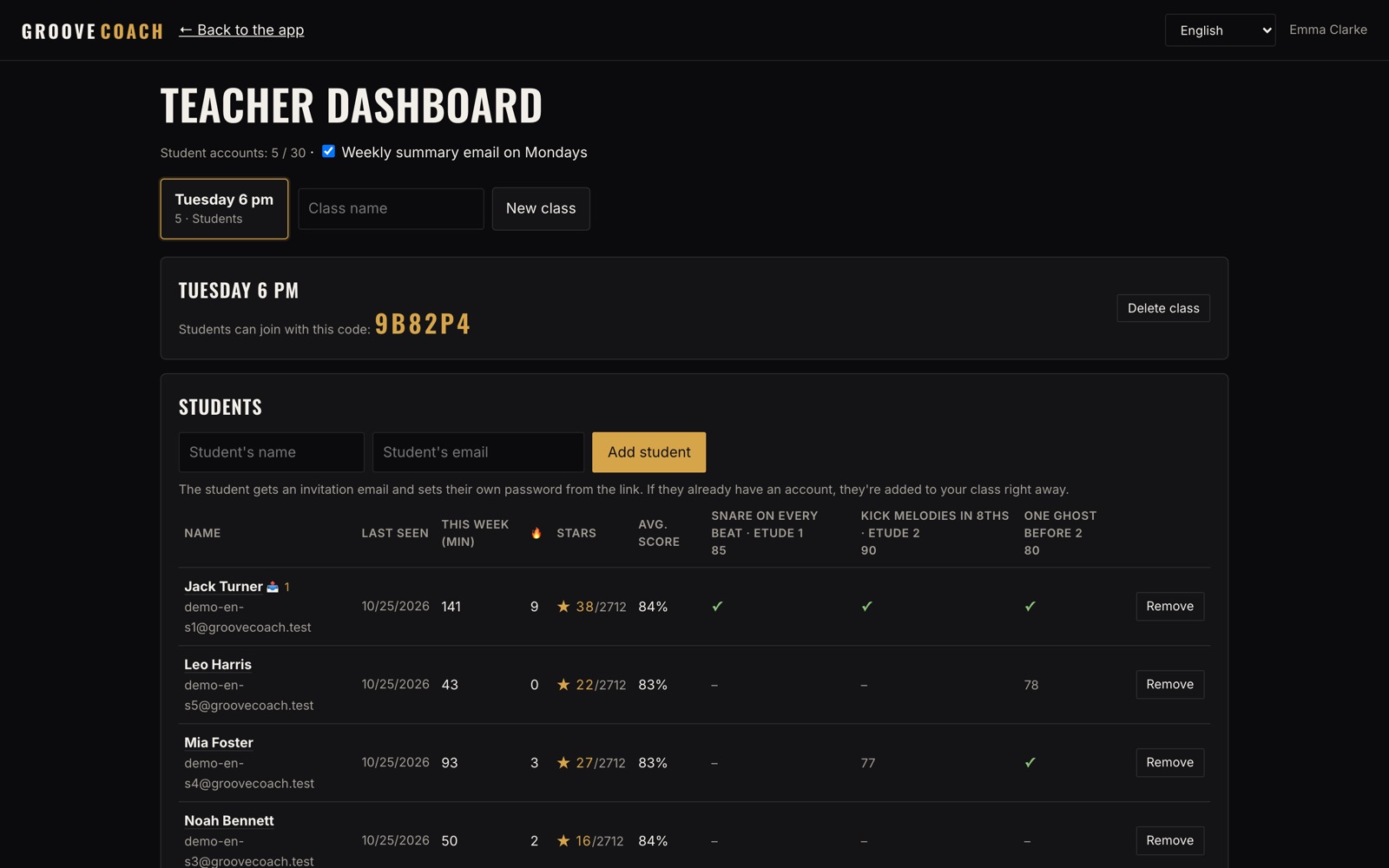Click Jack Turner's Snare on Every Beat checkmark
1389x868 pixels.
click(717, 606)
